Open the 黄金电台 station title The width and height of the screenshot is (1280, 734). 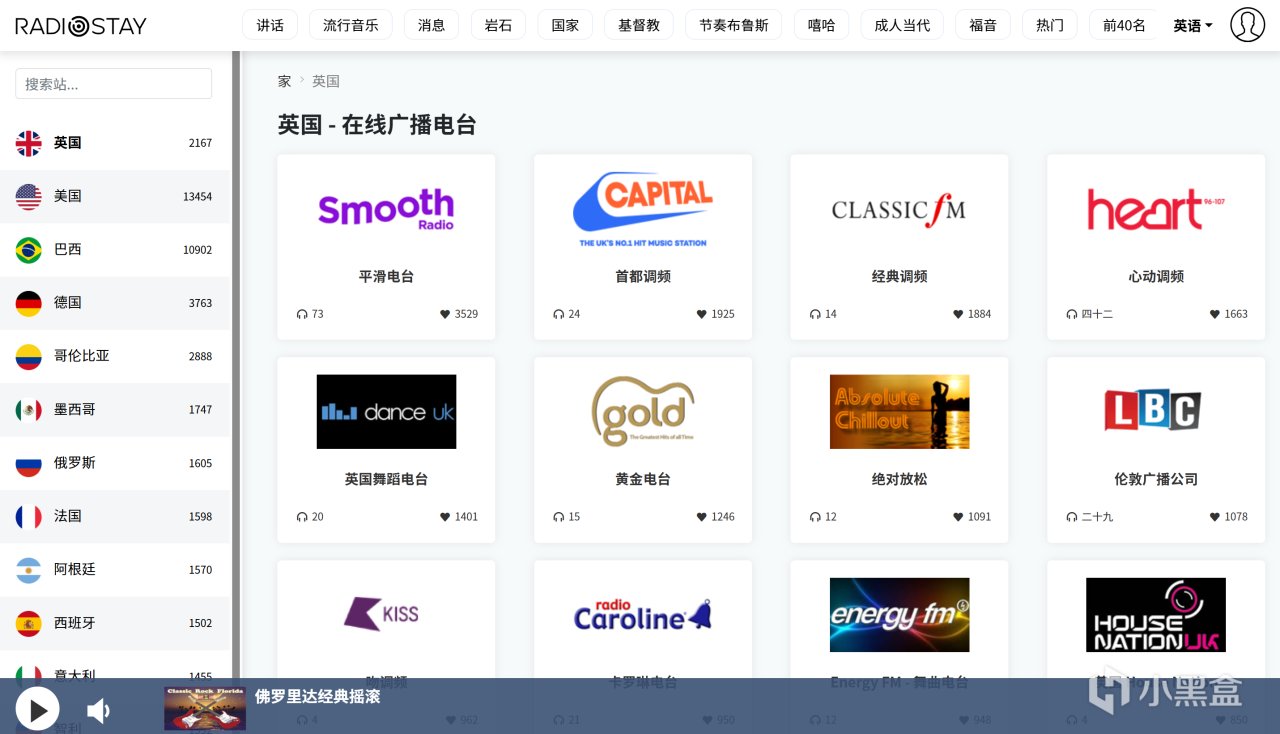[643, 479]
